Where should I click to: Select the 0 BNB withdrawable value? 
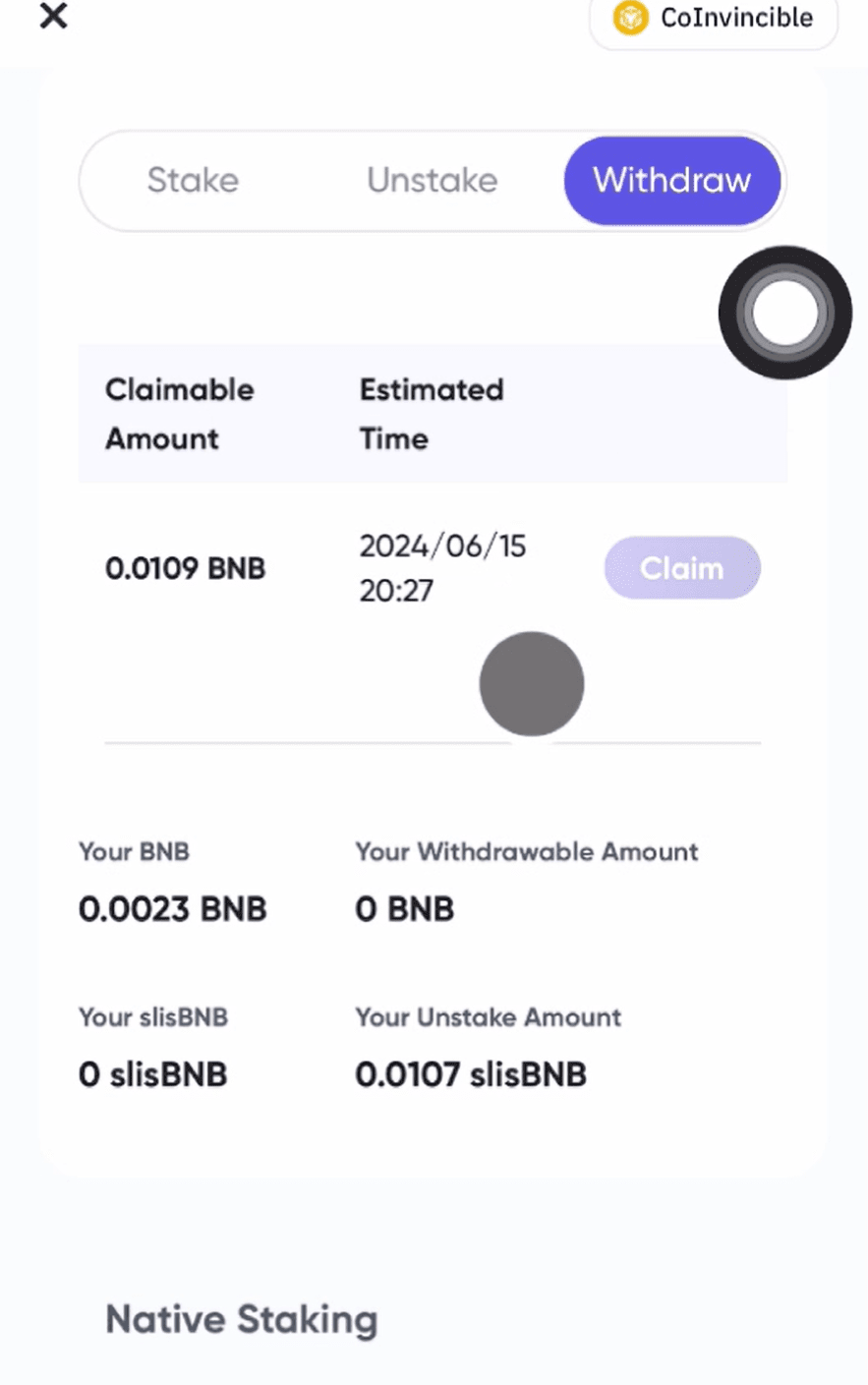pos(405,909)
